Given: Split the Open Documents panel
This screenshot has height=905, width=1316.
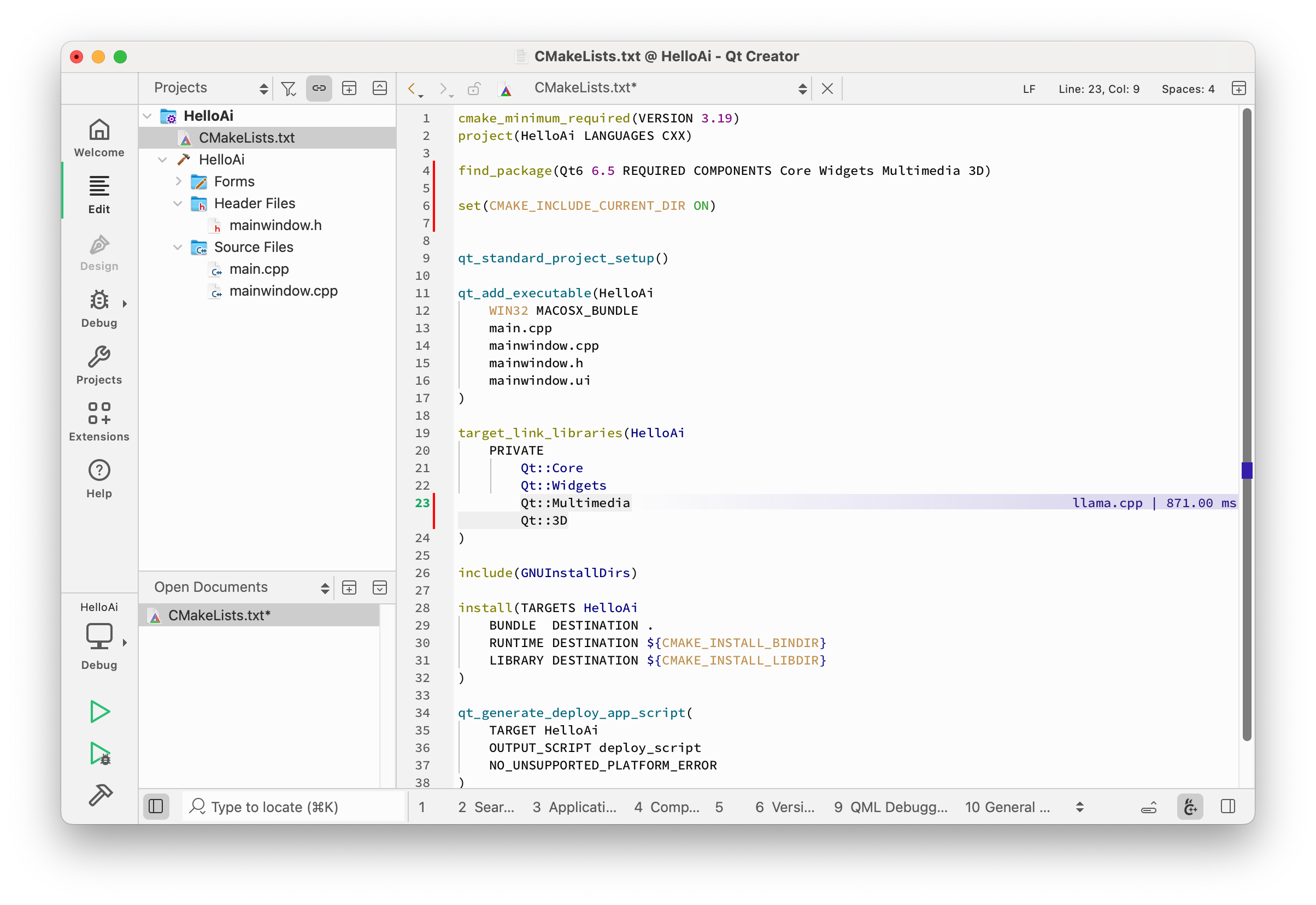Looking at the screenshot, I should (349, 587).
